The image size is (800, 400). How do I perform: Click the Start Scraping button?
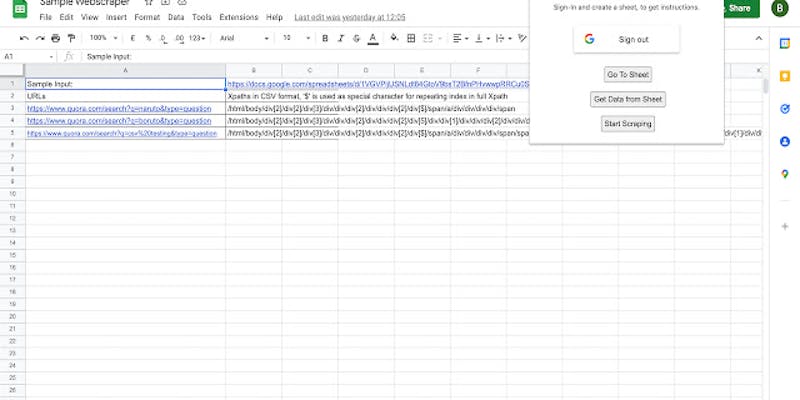[628, 123]
